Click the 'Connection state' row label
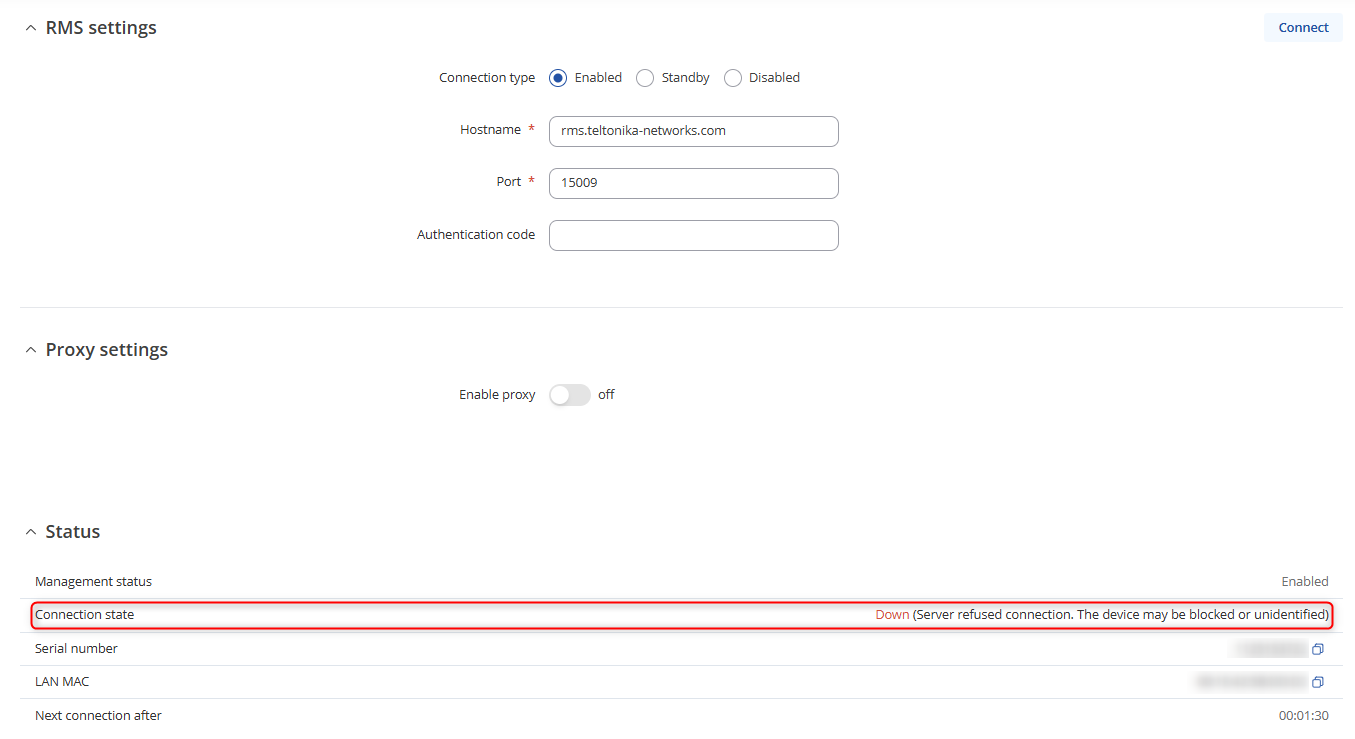 (85, 615)
